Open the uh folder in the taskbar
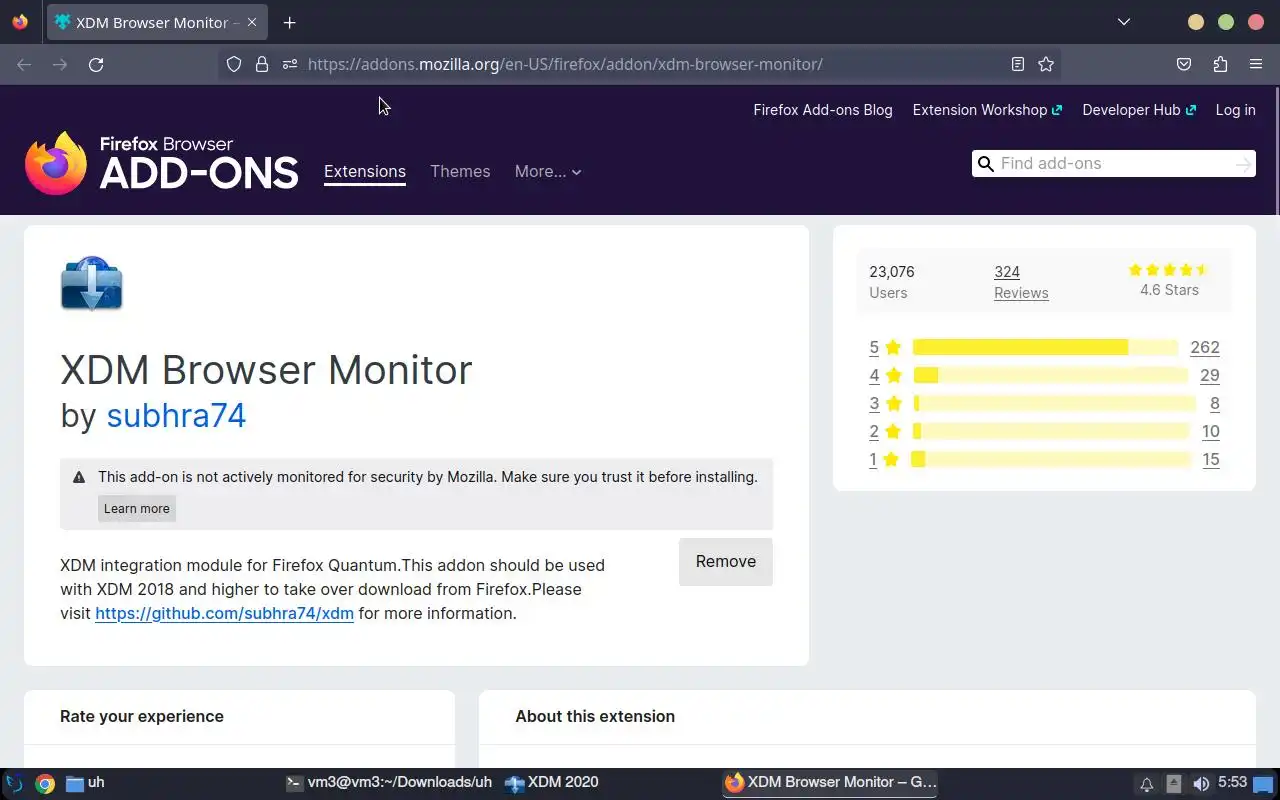Image resolution: width=1280 pixels, height=800 pixels. 85,783
